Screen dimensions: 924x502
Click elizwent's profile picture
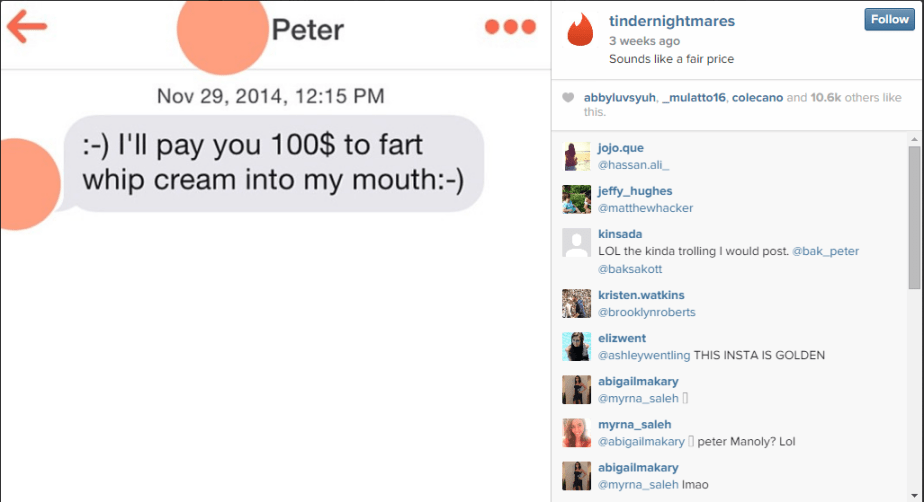pos(576,346)
